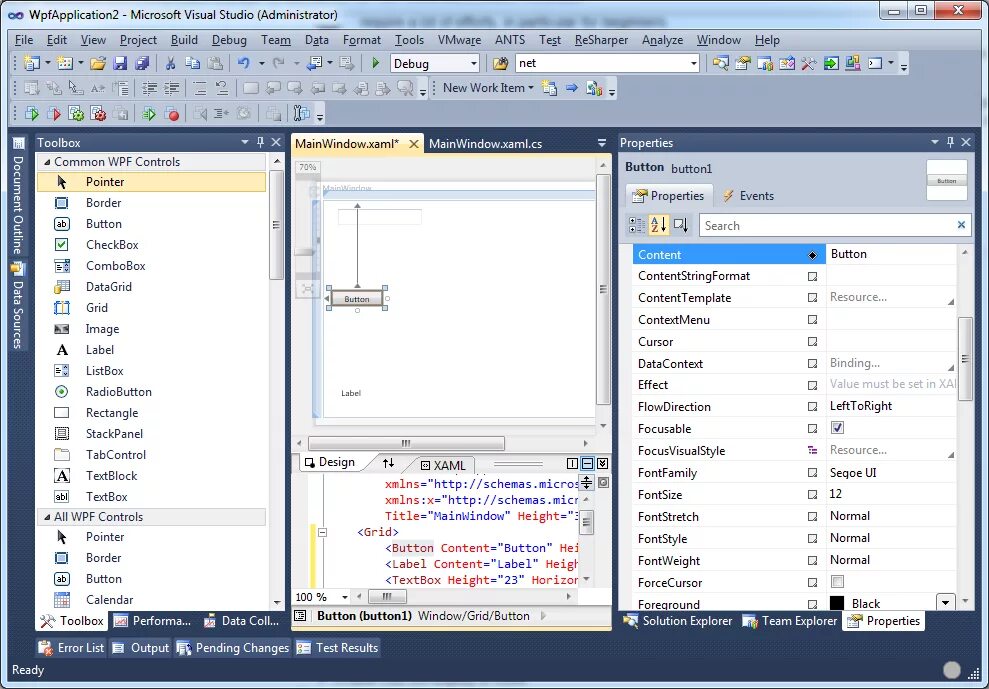Select the TextBlock control in the Toolbox
989x689 pixels.
pos(111,476)
